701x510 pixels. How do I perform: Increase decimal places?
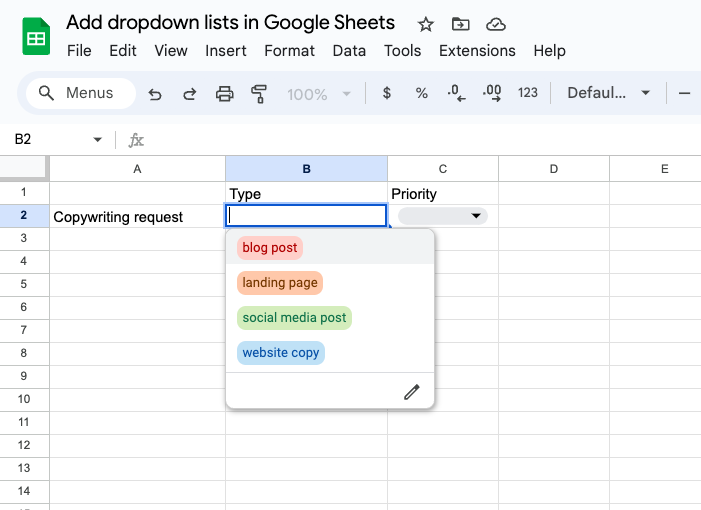pyautogui.click(x=492, y=93)
